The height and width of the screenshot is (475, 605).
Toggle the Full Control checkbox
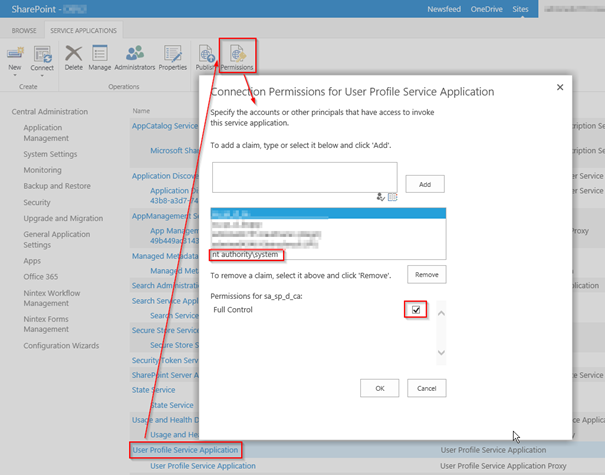point(417,310)
